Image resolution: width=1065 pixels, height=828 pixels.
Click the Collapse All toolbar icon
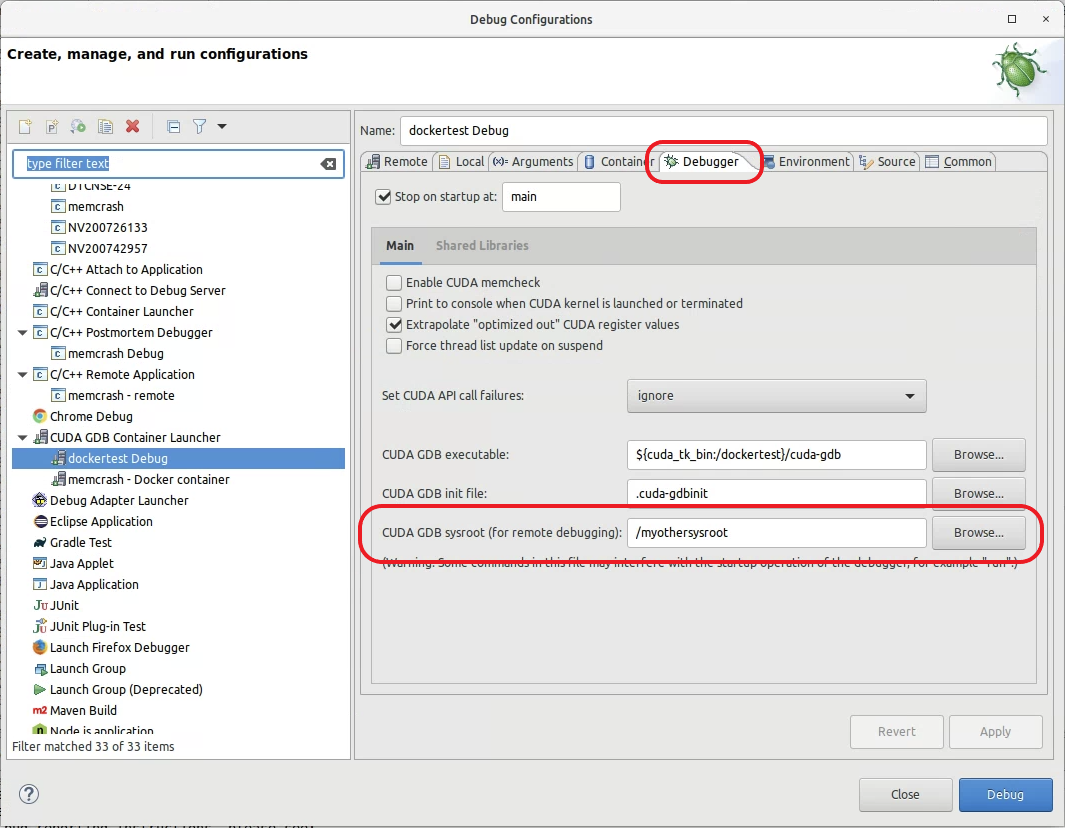click(x=173, y=126)
